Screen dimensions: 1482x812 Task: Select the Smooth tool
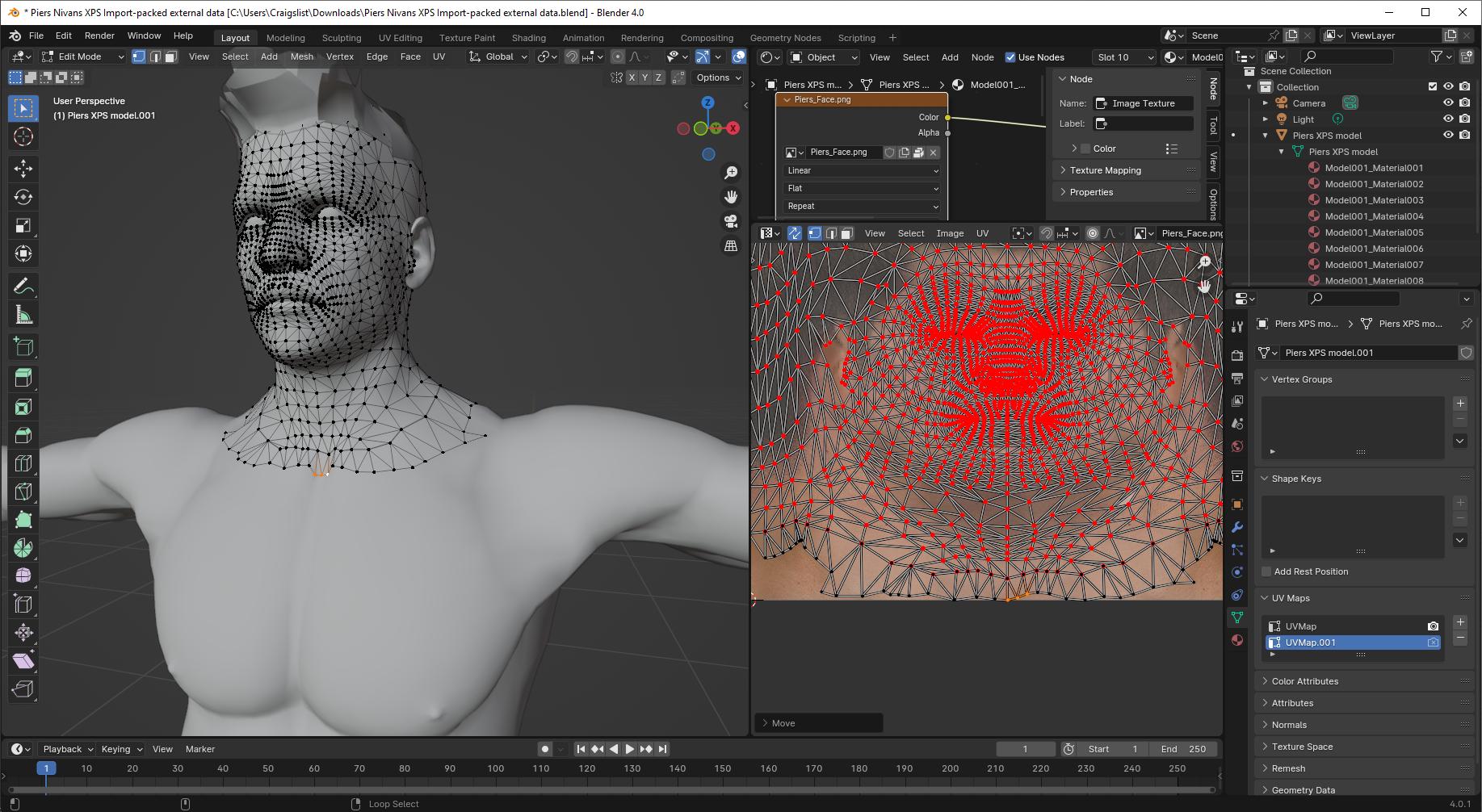coord(23,576)
